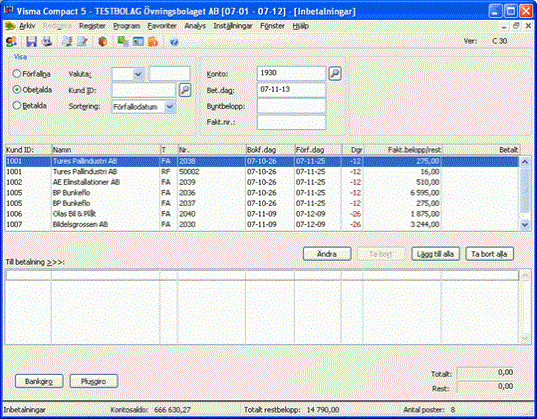537x419 pixels.
Task: Open the Valuta dropdown
Action: pyautogui.click(x=138, y=74)
